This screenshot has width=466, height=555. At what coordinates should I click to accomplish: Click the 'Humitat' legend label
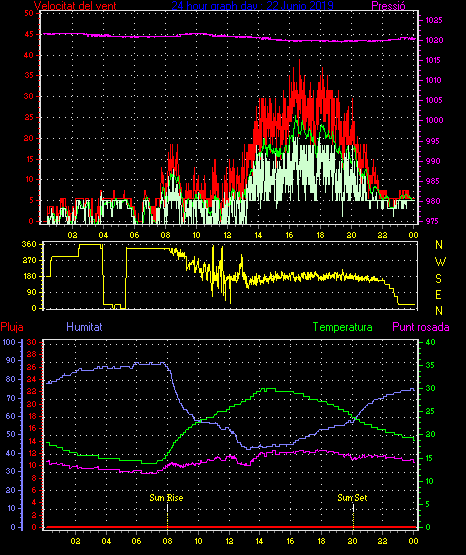(x=84, y=326)
